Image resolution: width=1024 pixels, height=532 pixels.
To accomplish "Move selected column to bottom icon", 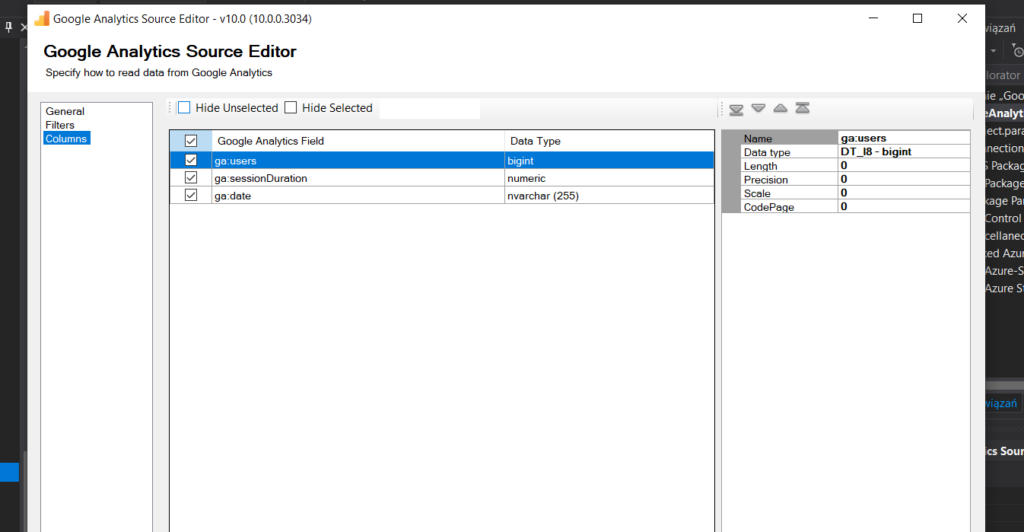I will pos(736,109).
